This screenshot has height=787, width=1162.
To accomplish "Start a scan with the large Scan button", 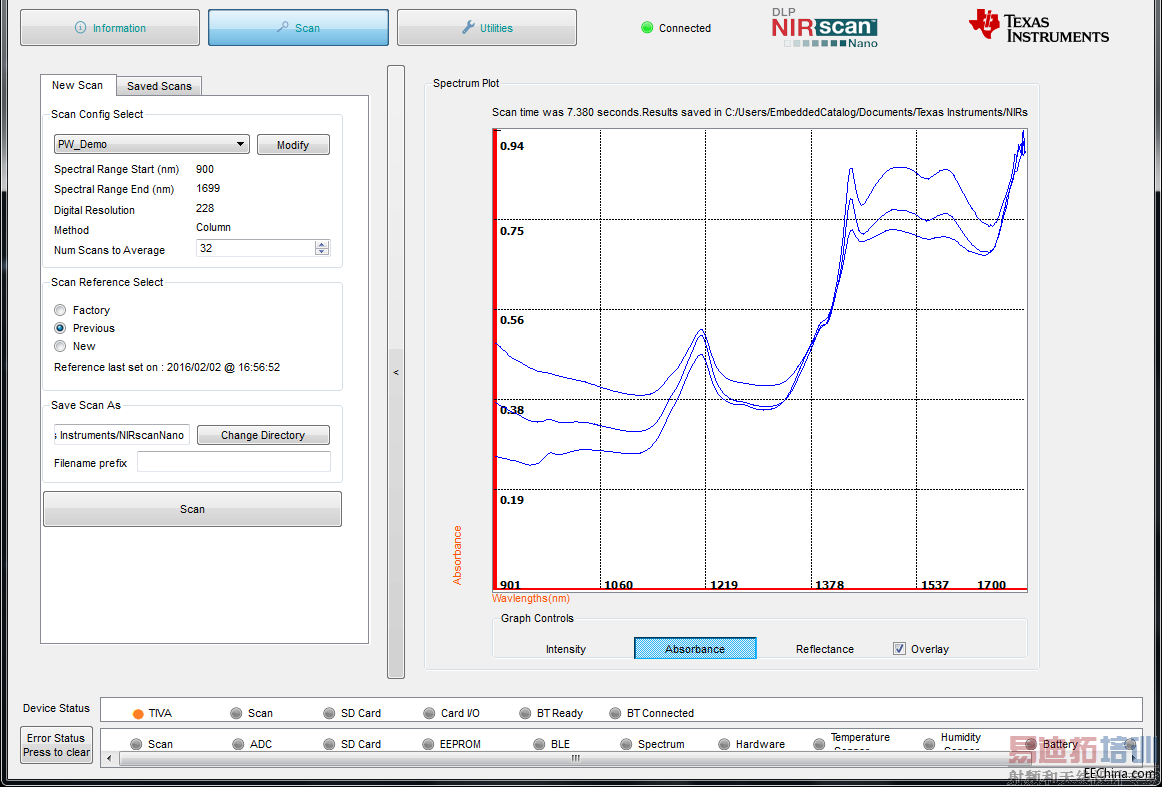I will point(192,509).
